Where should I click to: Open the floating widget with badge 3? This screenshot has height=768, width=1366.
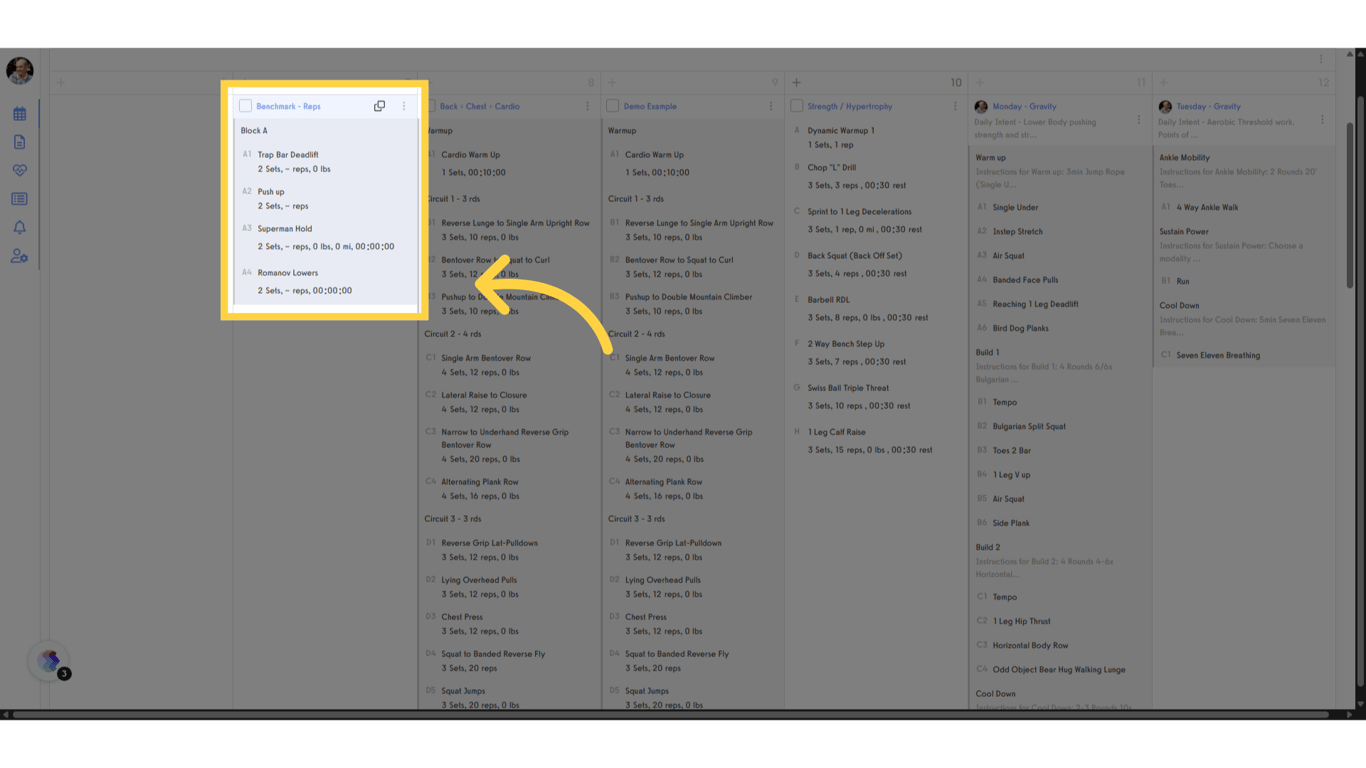tap(49, 661)
